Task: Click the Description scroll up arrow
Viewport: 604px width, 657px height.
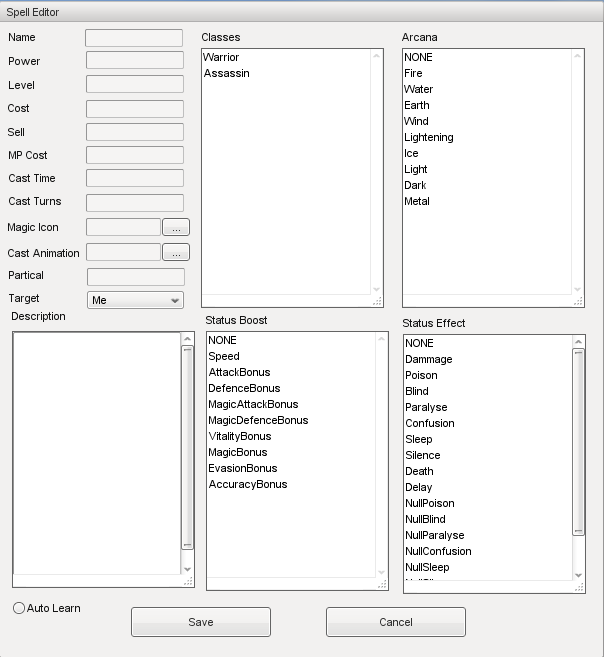Action: pos(187,339)
